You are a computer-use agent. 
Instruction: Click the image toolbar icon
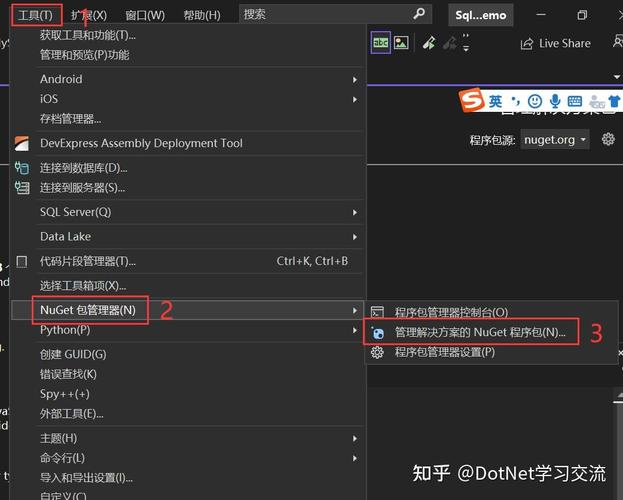401,43
